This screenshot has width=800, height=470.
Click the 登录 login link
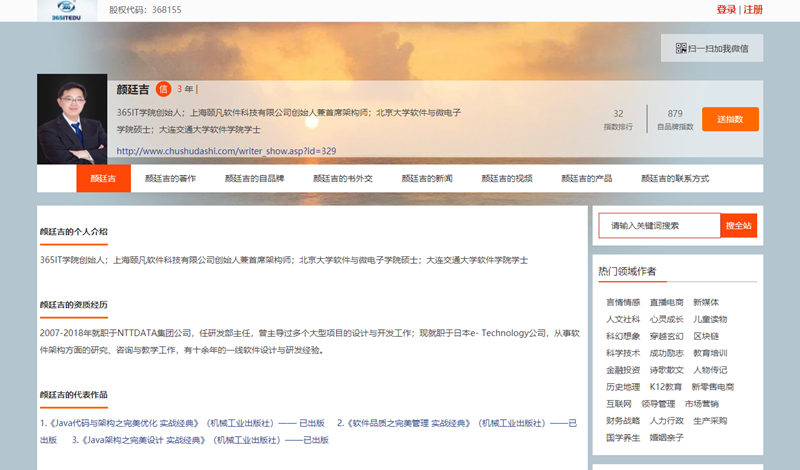pyautogui.click(x=726, y=10)
